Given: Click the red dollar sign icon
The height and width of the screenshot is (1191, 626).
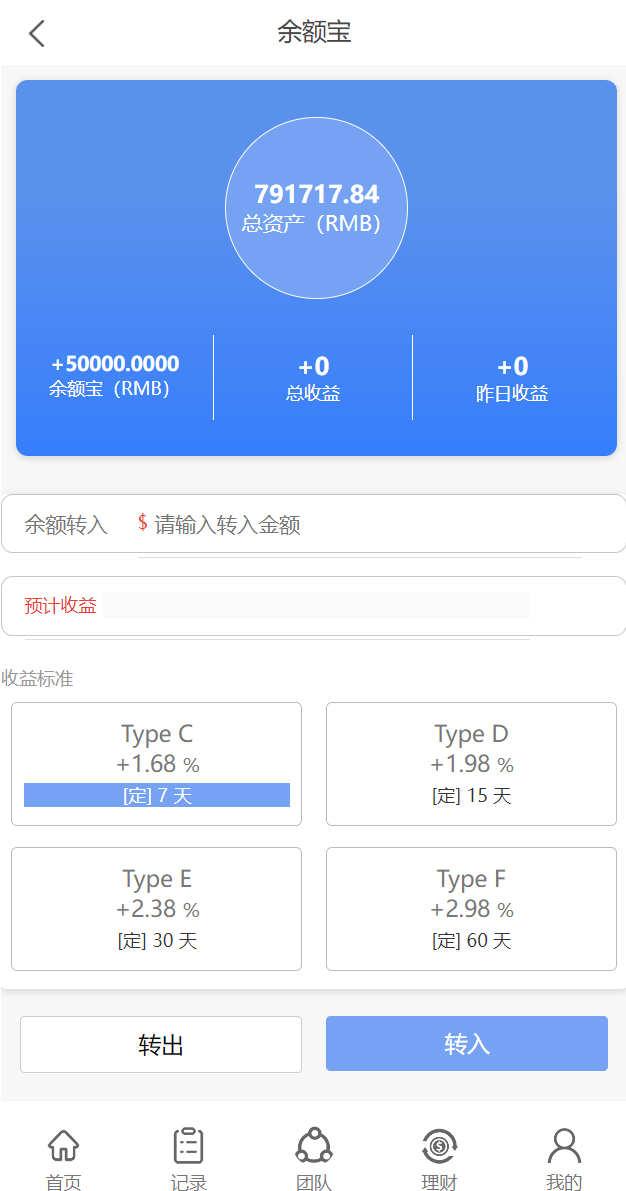Looking at the screenshot, I should point(143,523).
